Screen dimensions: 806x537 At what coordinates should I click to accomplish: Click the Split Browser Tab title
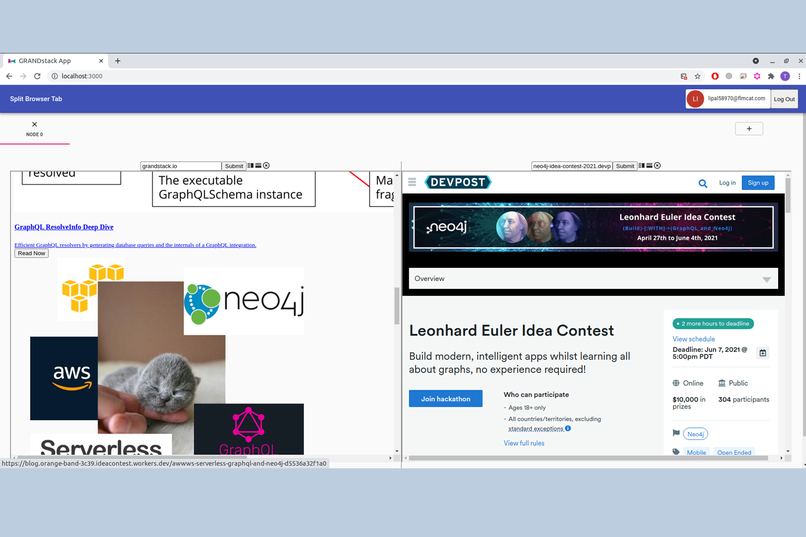click(x=36, y=99)
